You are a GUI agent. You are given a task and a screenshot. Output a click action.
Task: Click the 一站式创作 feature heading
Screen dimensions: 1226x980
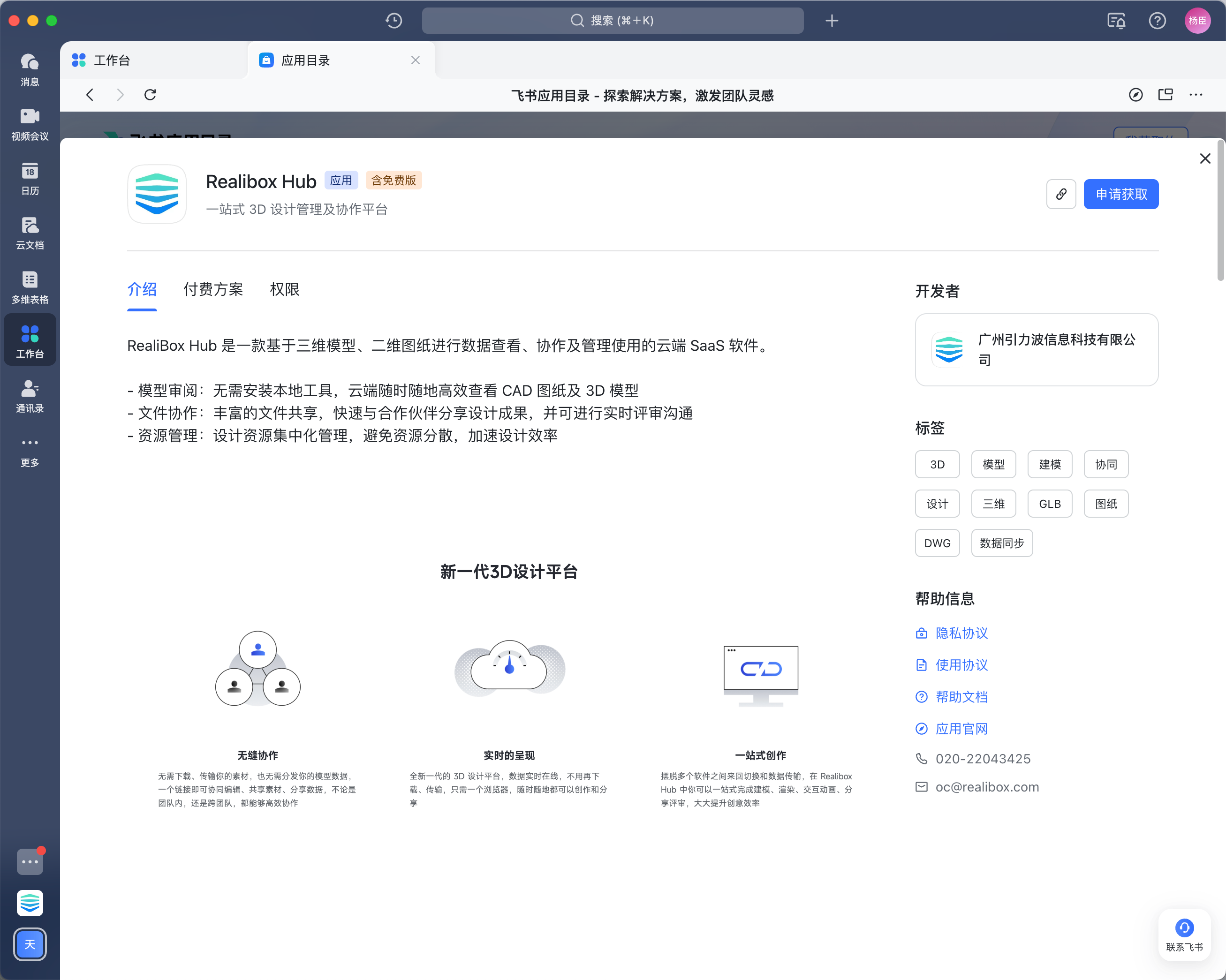click(x=760, y=755)
